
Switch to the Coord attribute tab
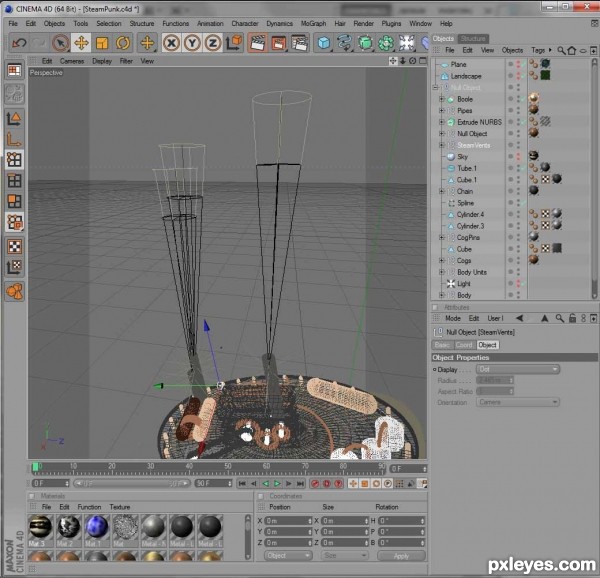[464, 345]
